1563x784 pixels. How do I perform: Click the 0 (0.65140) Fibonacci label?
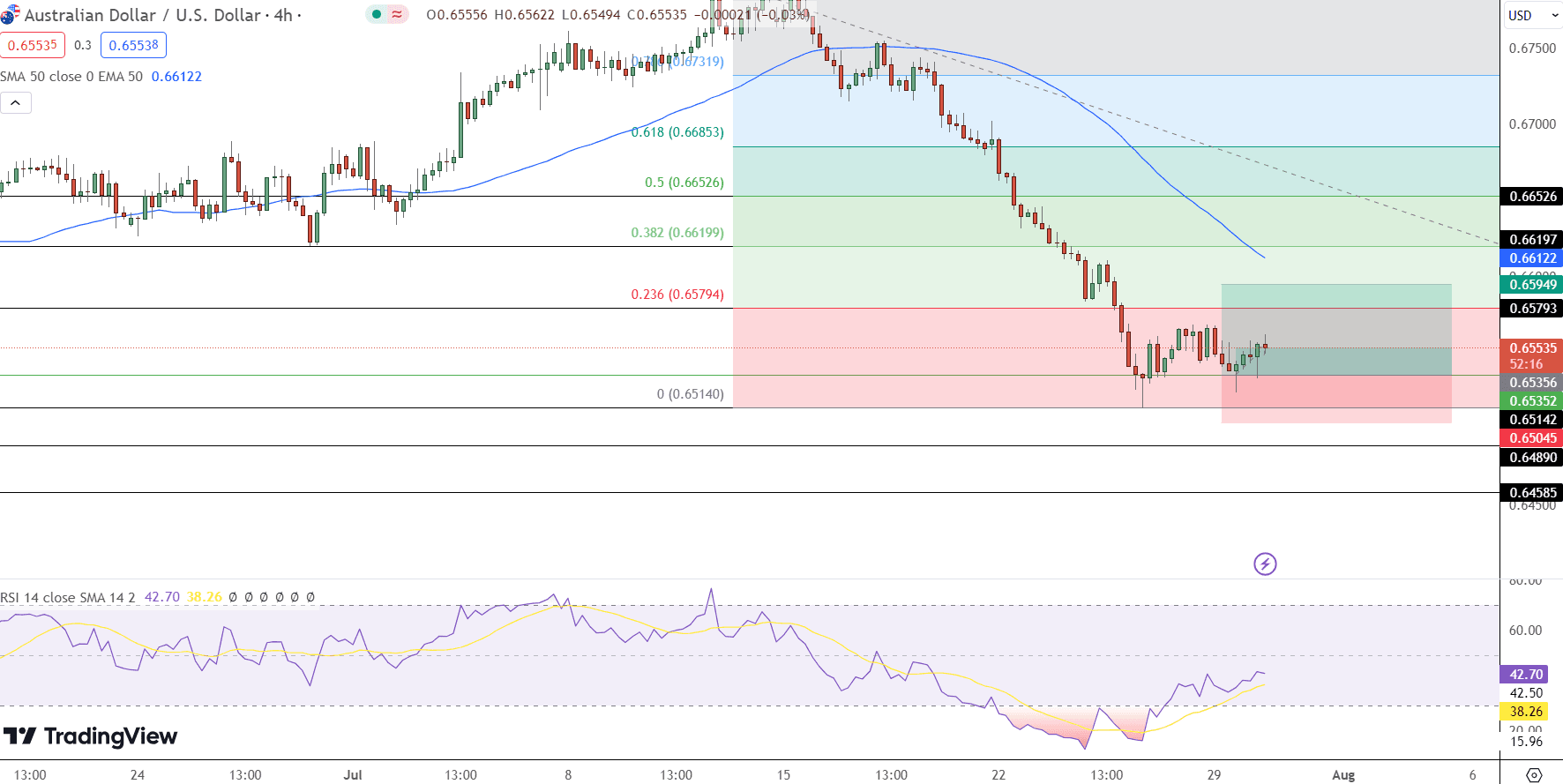(691, 394)
